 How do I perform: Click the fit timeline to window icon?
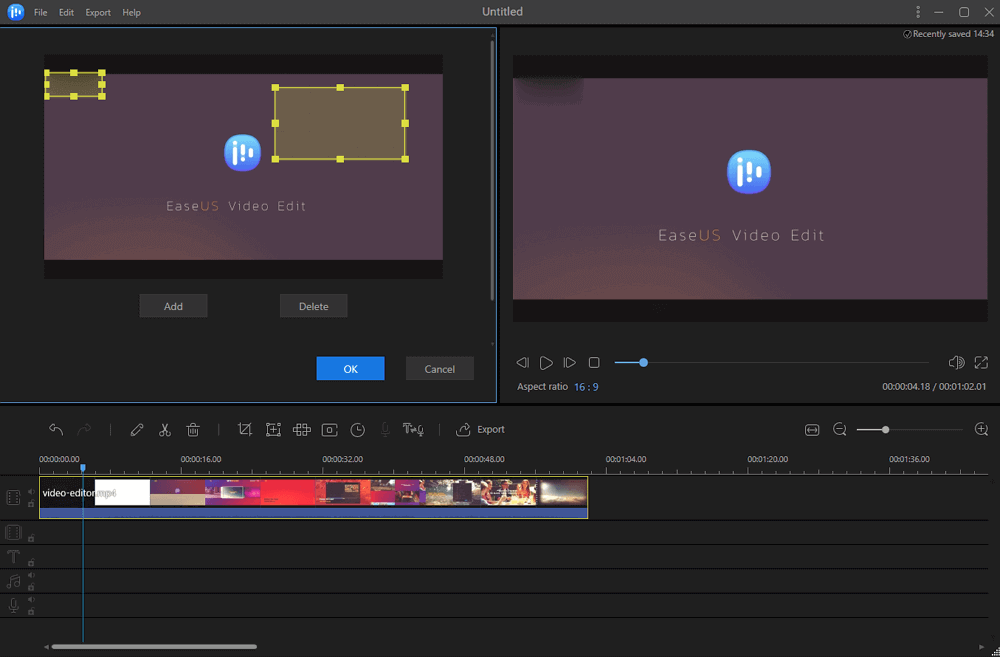[812, 429]
